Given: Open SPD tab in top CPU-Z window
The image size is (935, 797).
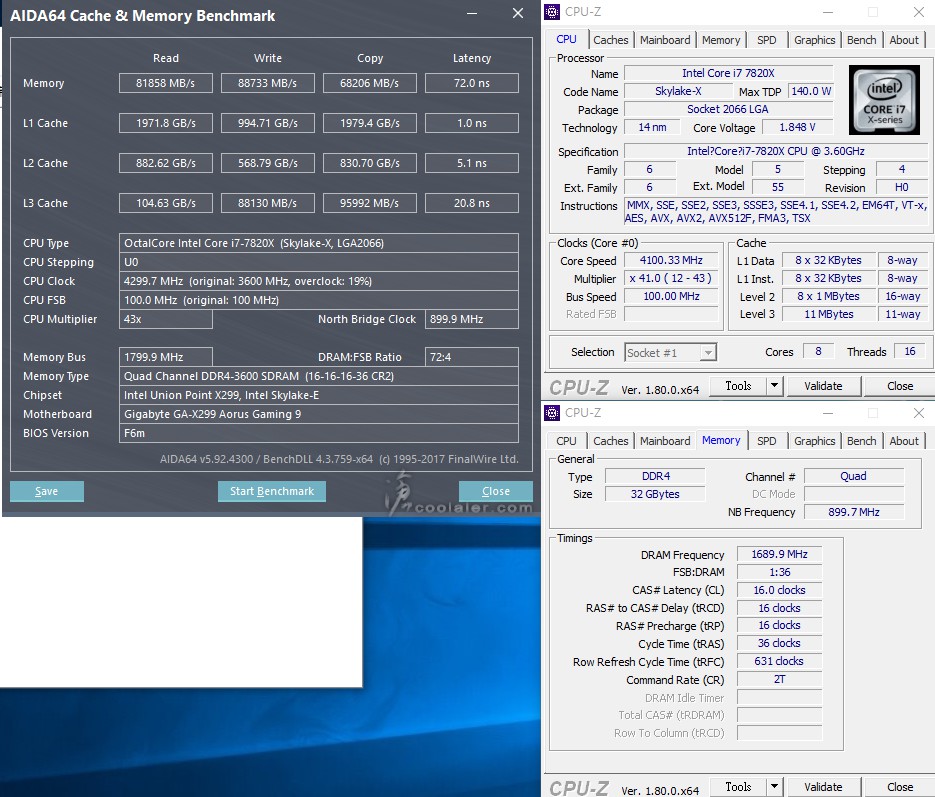Looking at the screenshot, I should pyautogui.click(x=767, y=40).
